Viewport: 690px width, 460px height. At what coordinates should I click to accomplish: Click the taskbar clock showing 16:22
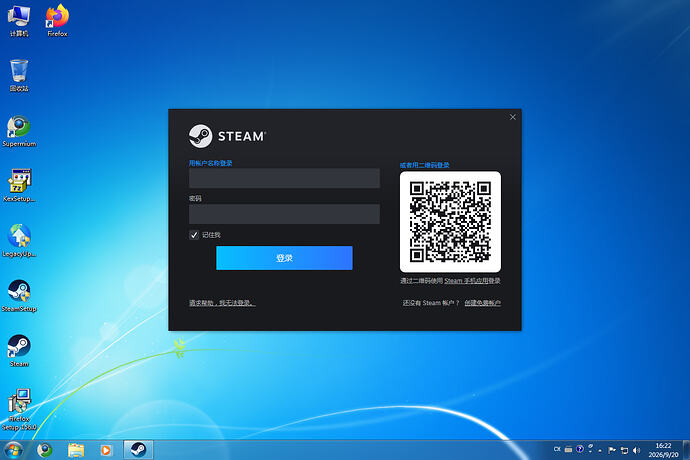point(663,450)
